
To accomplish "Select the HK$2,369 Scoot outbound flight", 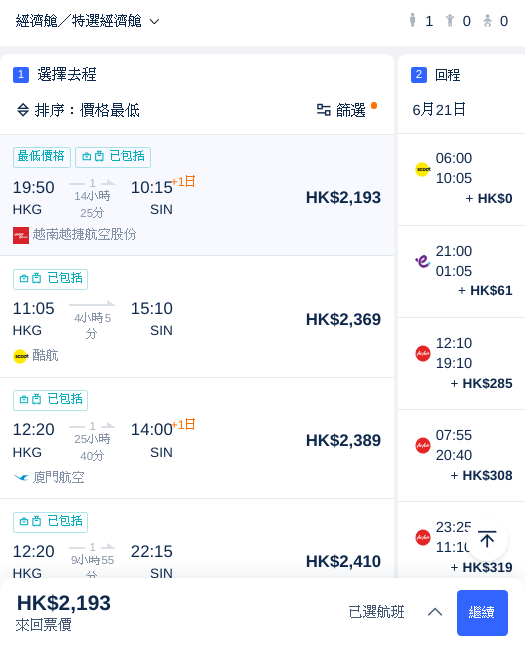I will coord(197,317).
